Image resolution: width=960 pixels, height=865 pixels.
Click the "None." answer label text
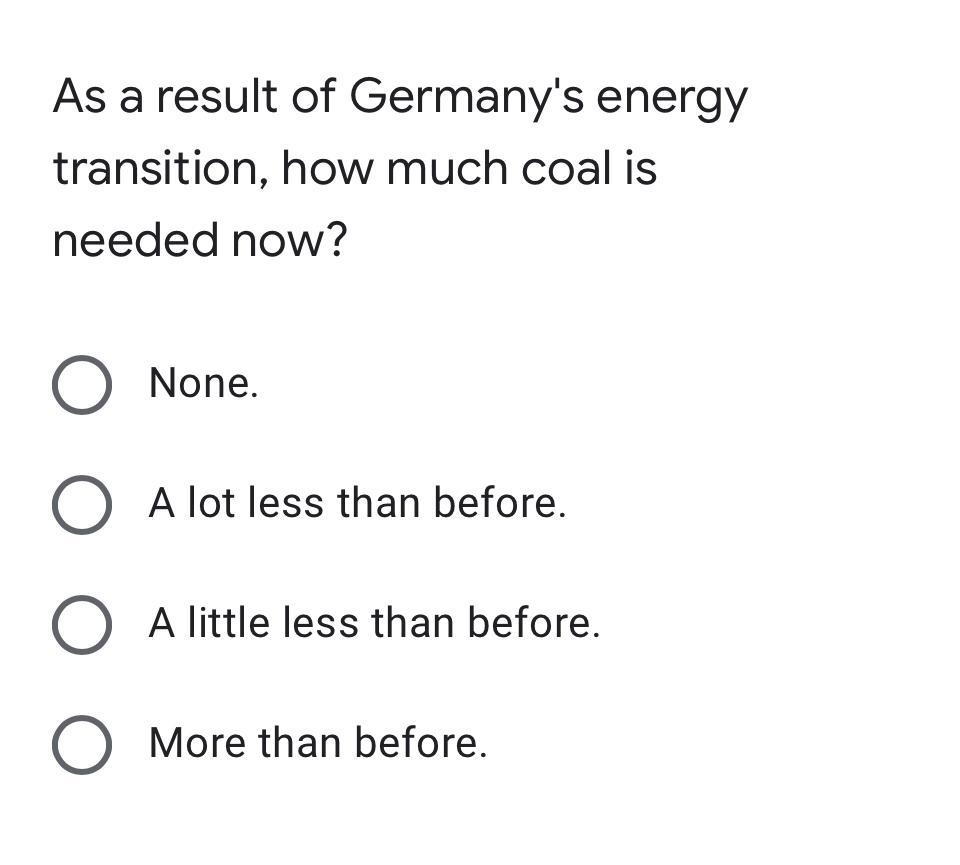click(x=204, y=383)
